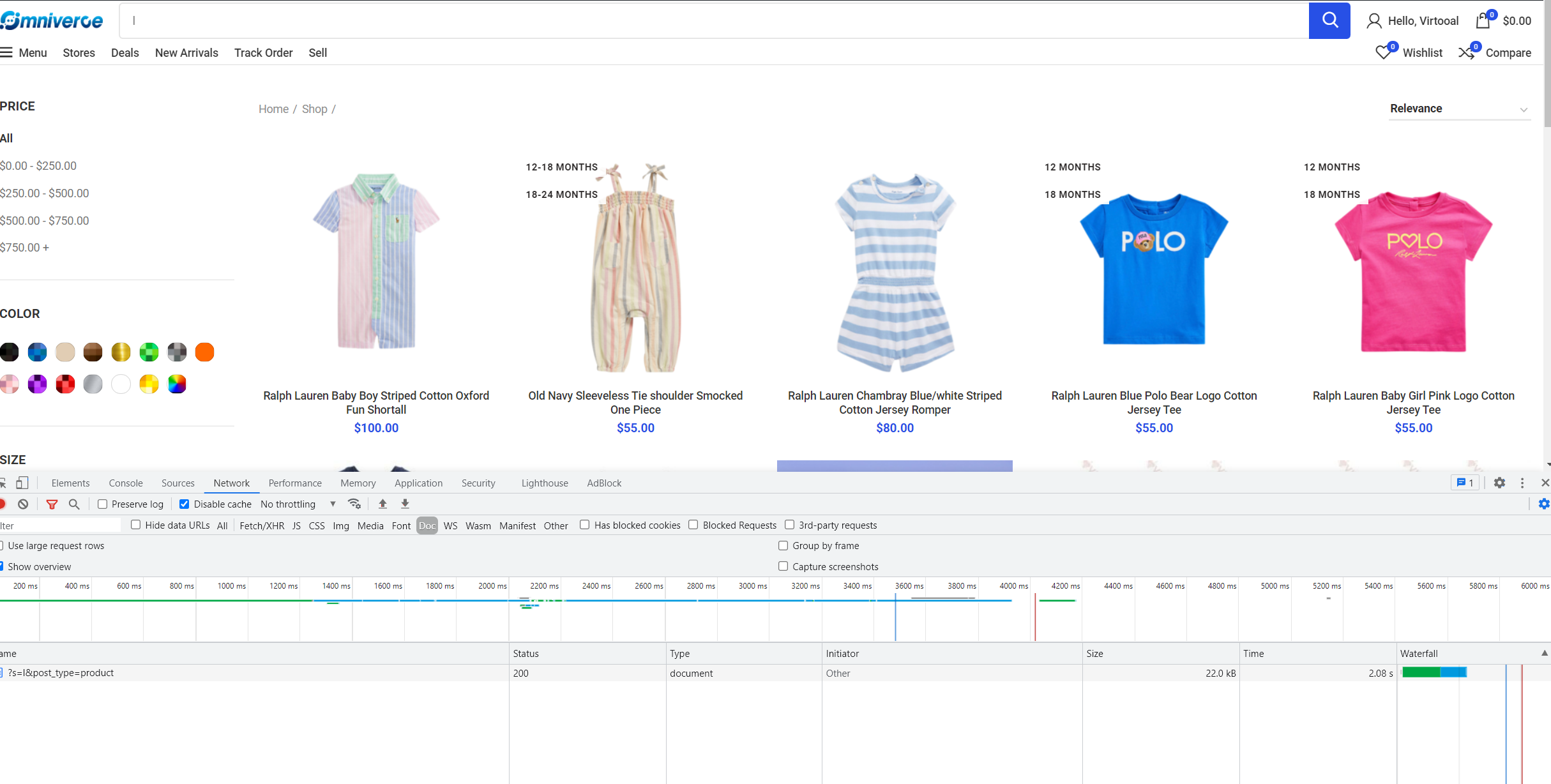Select the orange color swatch
The width and height of the screenshot is (1551, 784).
(204, 352)
